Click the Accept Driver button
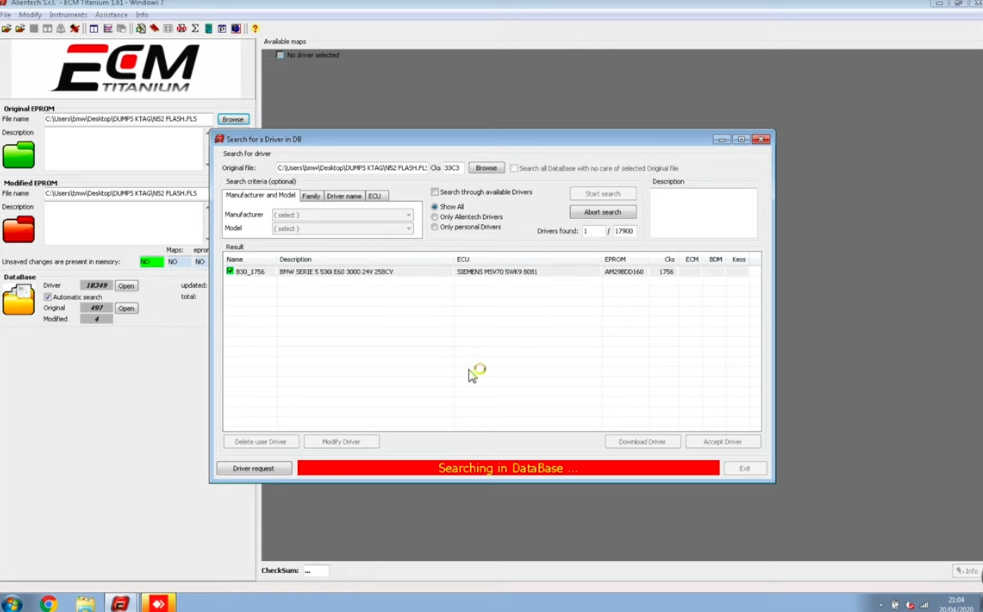 (x=723, y=442)
